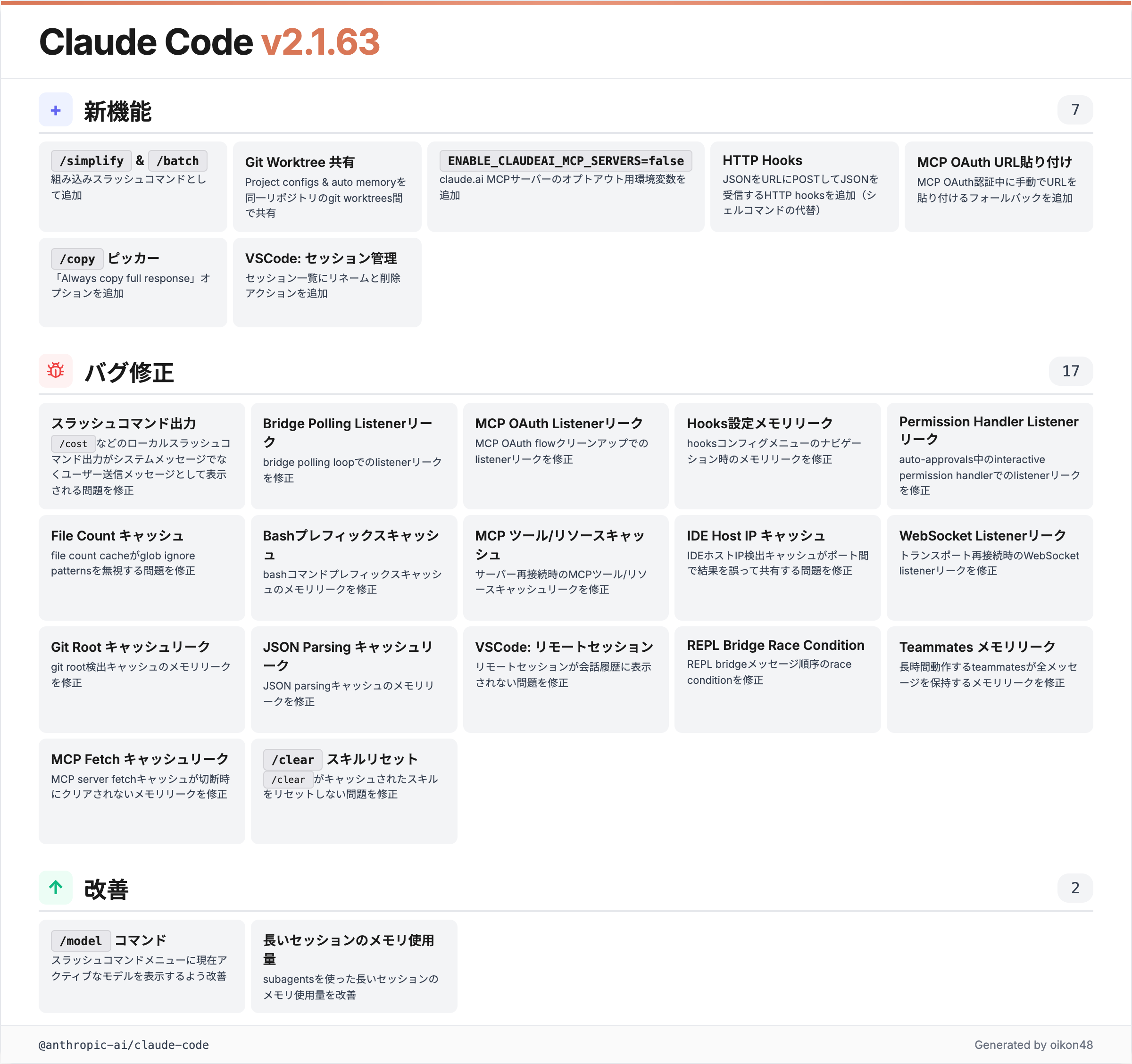Click the red bug icon beside バグ修正
The height and width of the screenshot is (1064, 1132).
[56, 371]
